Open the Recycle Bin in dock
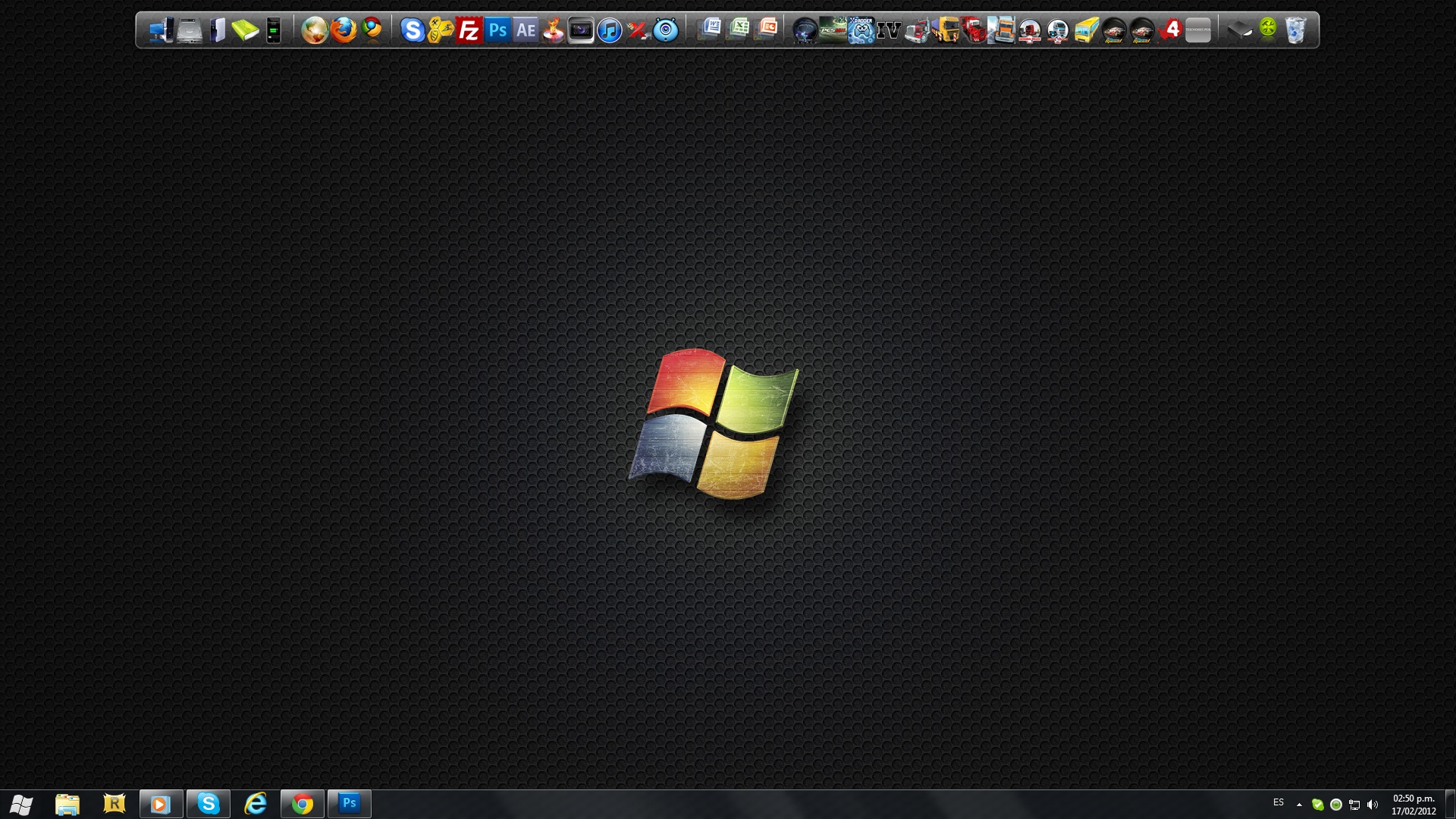Image resolution: width=1456 pixels, height=819 pixels. [x=1296, y=30]
